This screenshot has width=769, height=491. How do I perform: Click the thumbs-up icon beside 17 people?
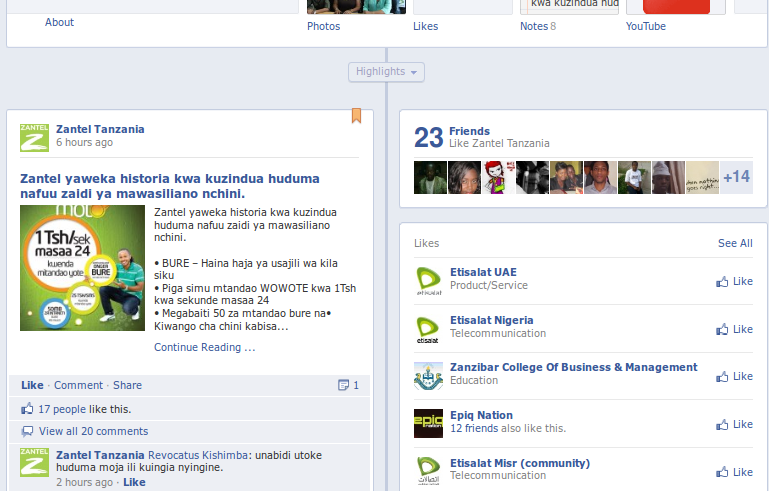click(x=27, y=409)
